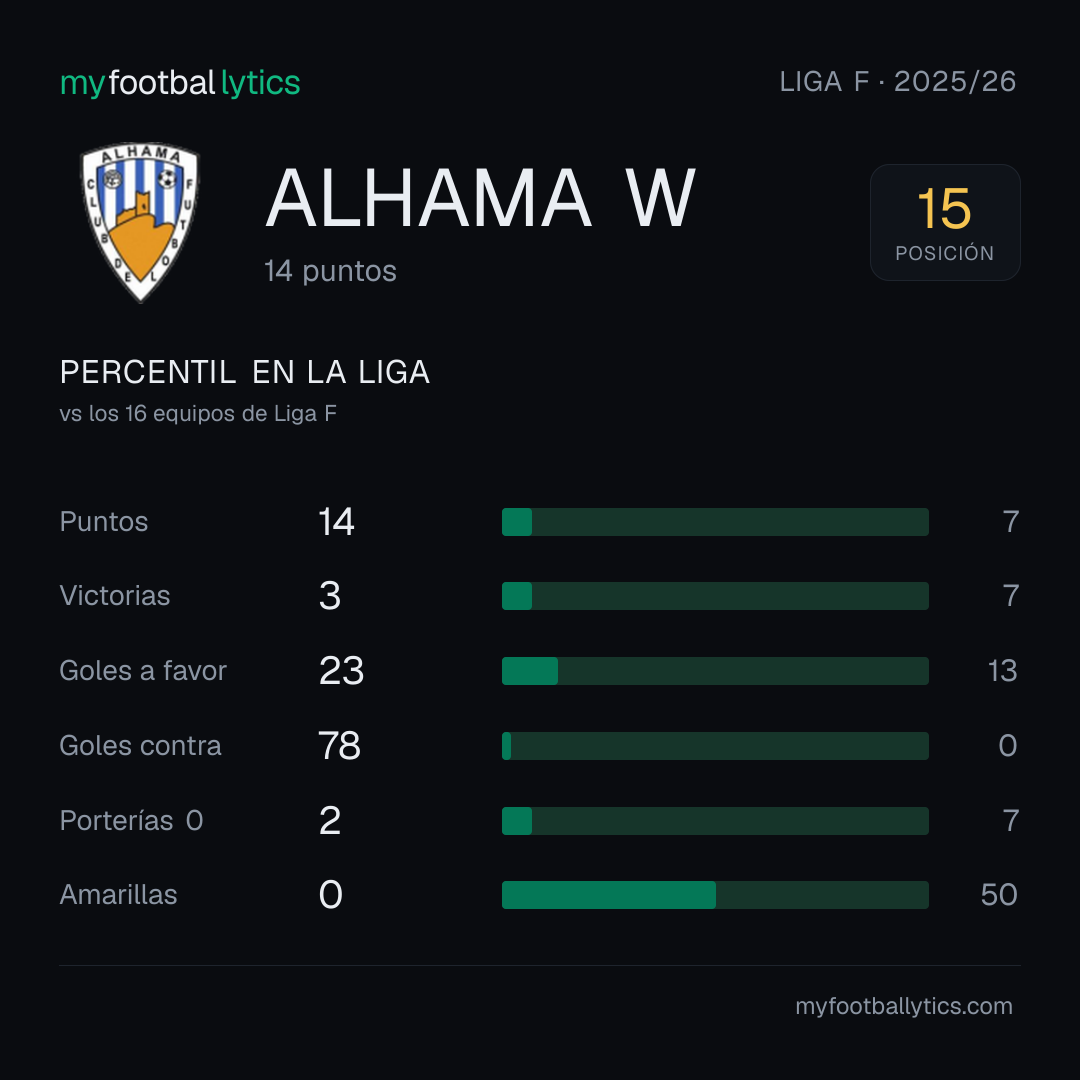Select the Victorias row label
1080x1080 pixels.
click(115, 596)
